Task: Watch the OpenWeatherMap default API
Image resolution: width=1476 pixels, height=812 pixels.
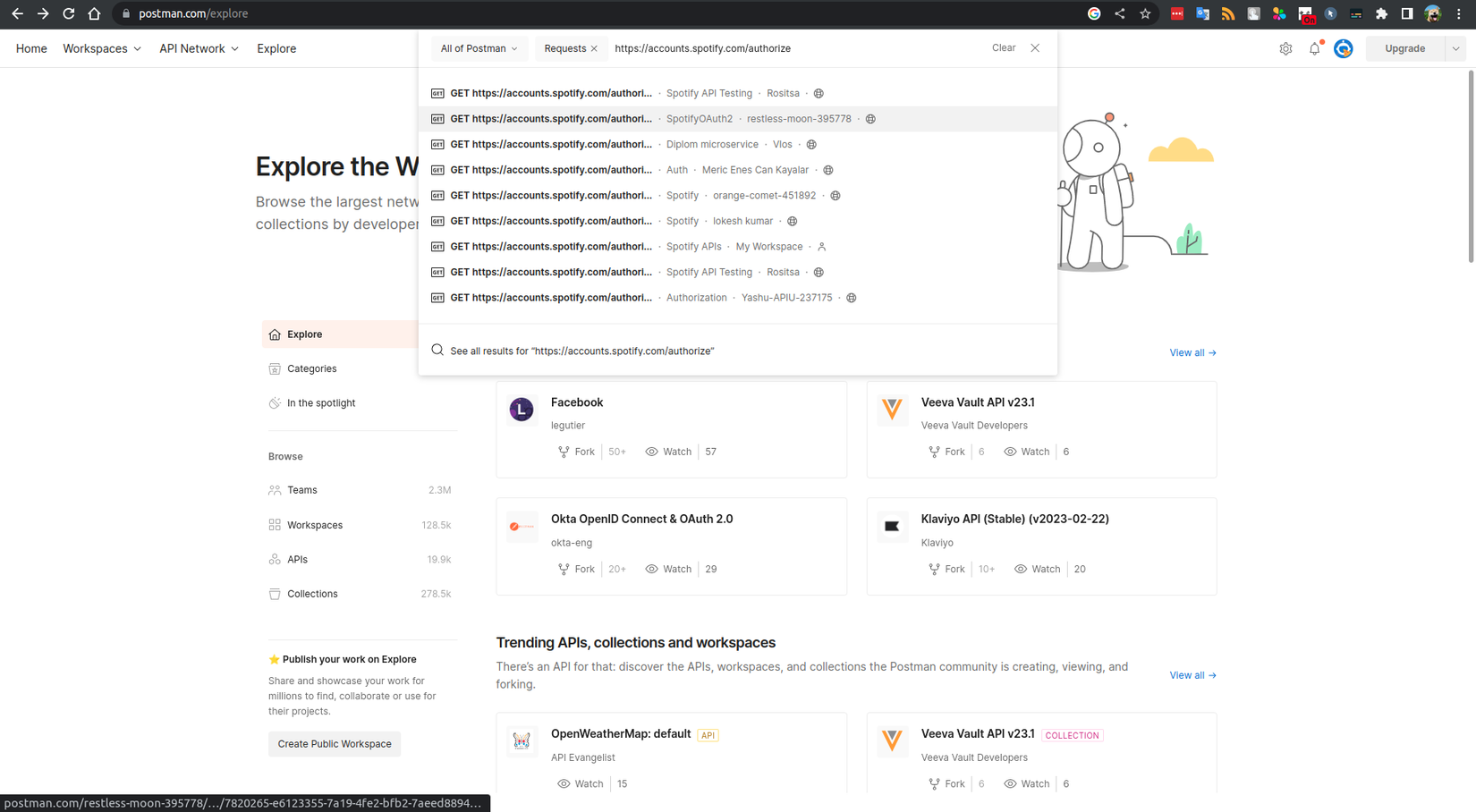Action: click(580, 783)
